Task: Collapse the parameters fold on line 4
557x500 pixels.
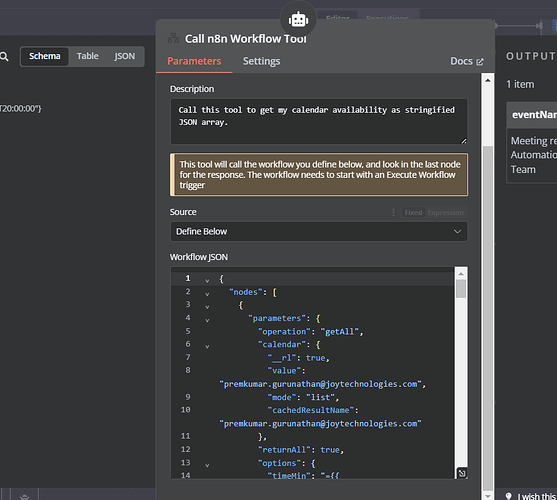Action: point(207,320)
